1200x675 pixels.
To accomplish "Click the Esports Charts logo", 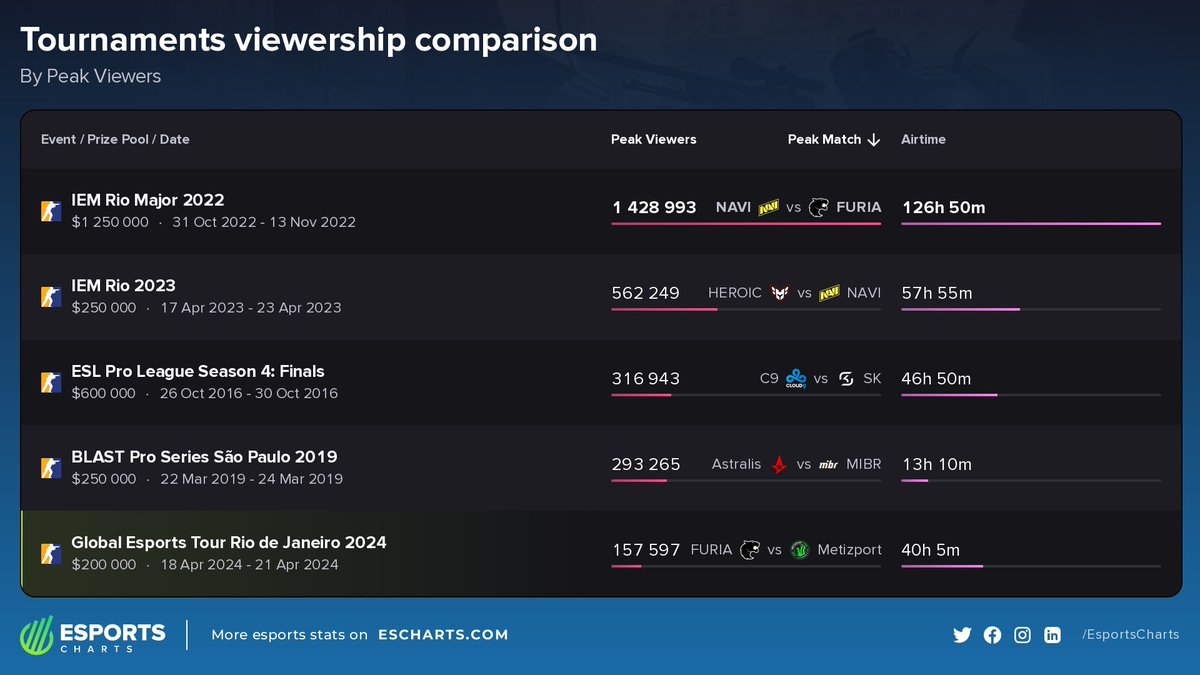I will click(x=93, y=636).
